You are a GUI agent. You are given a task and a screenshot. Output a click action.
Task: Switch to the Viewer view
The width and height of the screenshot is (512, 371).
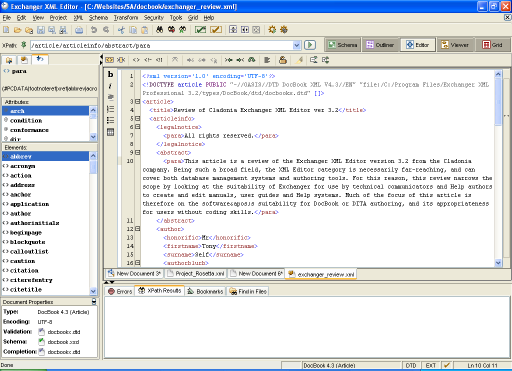[x=455, y=45]
